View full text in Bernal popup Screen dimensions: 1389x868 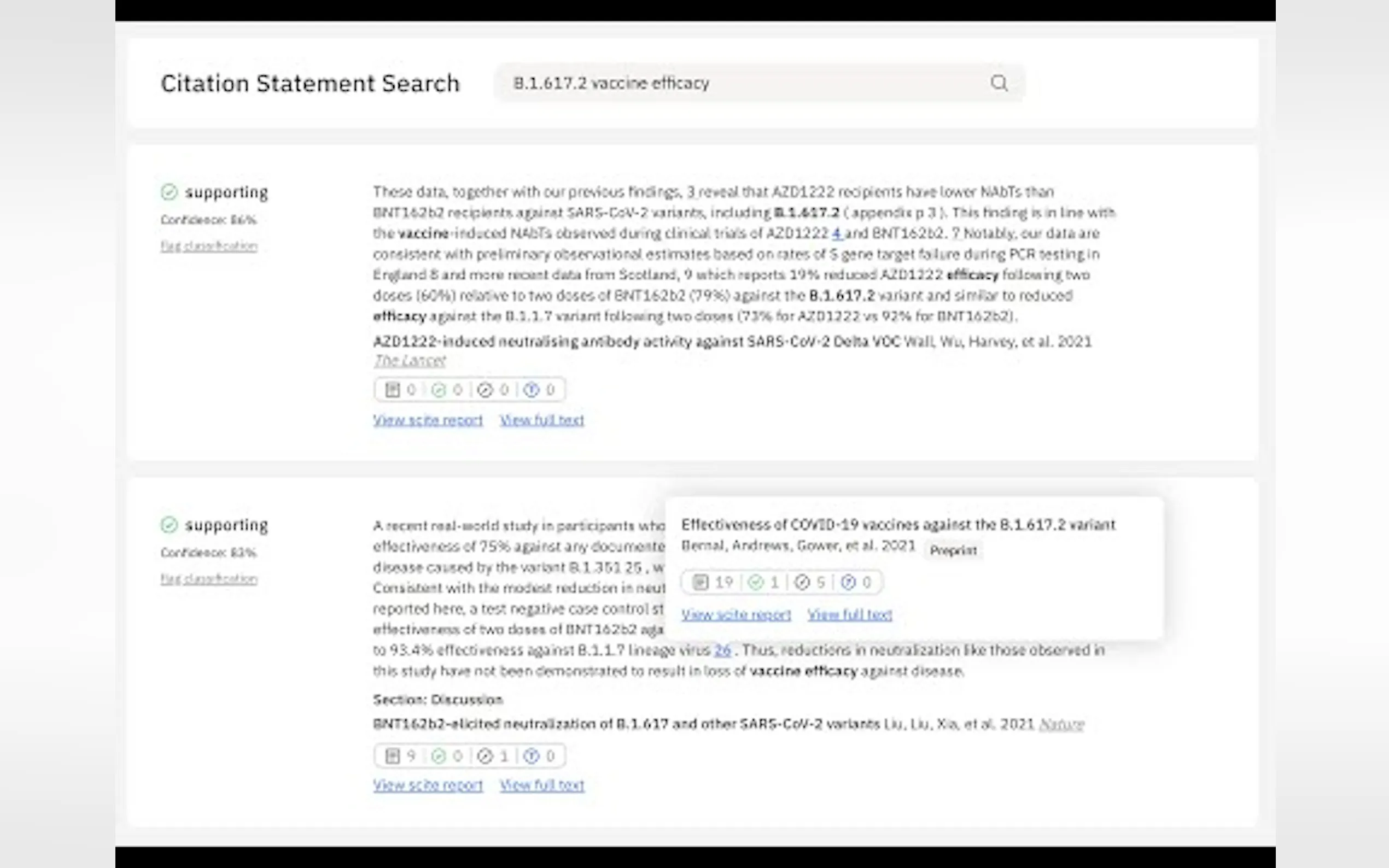point(849,615)
